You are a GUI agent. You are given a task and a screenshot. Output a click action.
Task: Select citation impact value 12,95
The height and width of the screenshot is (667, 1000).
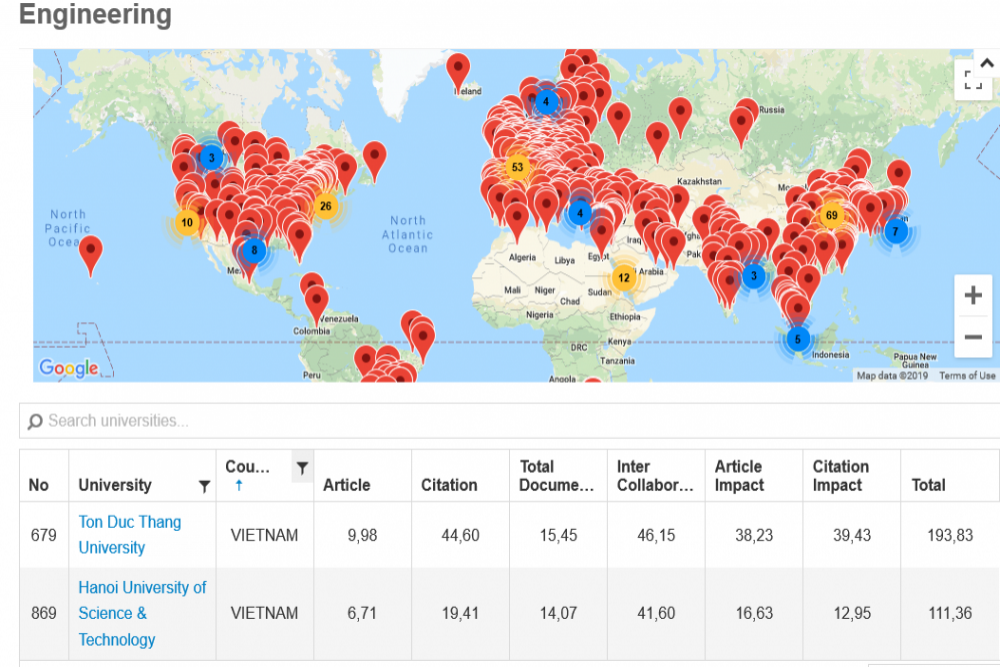(x=851, y=613)
